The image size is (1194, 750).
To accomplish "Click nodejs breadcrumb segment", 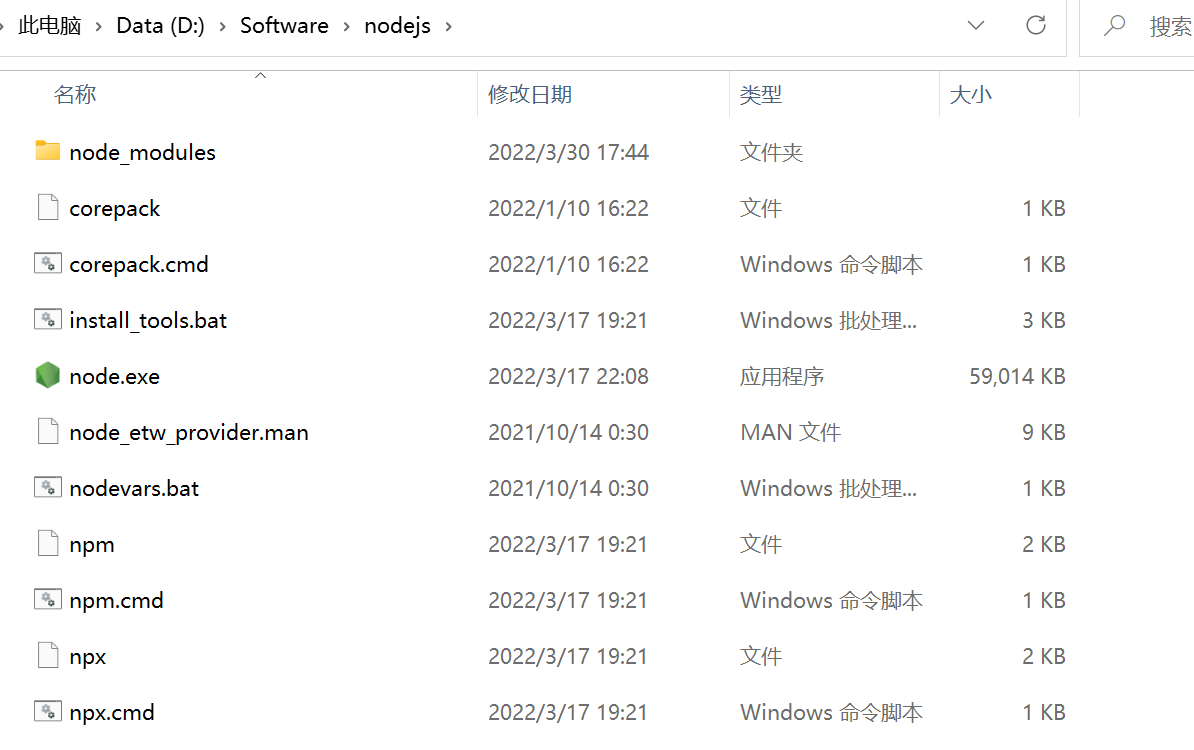I will [397, 26].
